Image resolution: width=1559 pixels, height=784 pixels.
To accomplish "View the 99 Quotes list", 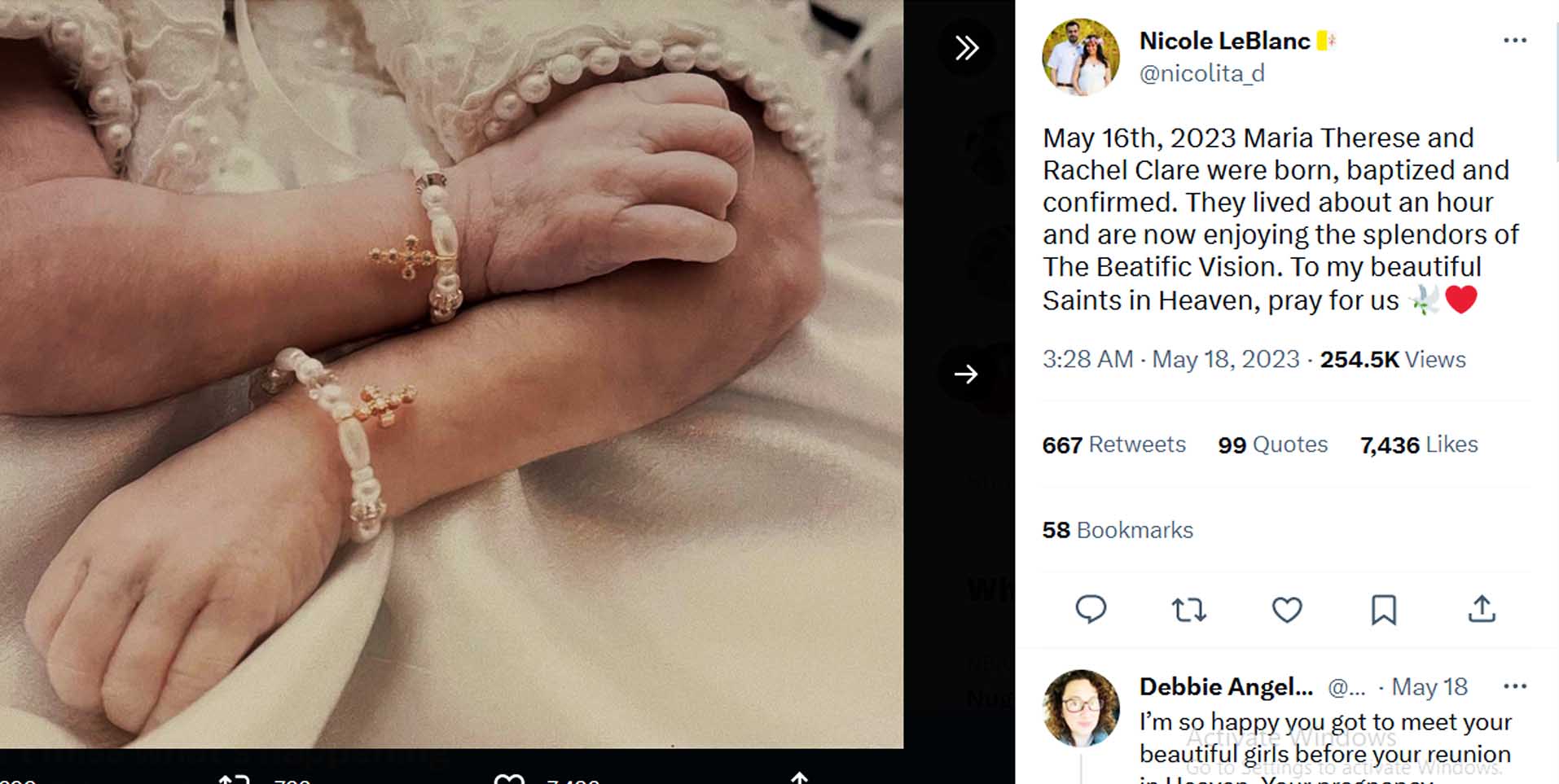I will point(1272,445).
